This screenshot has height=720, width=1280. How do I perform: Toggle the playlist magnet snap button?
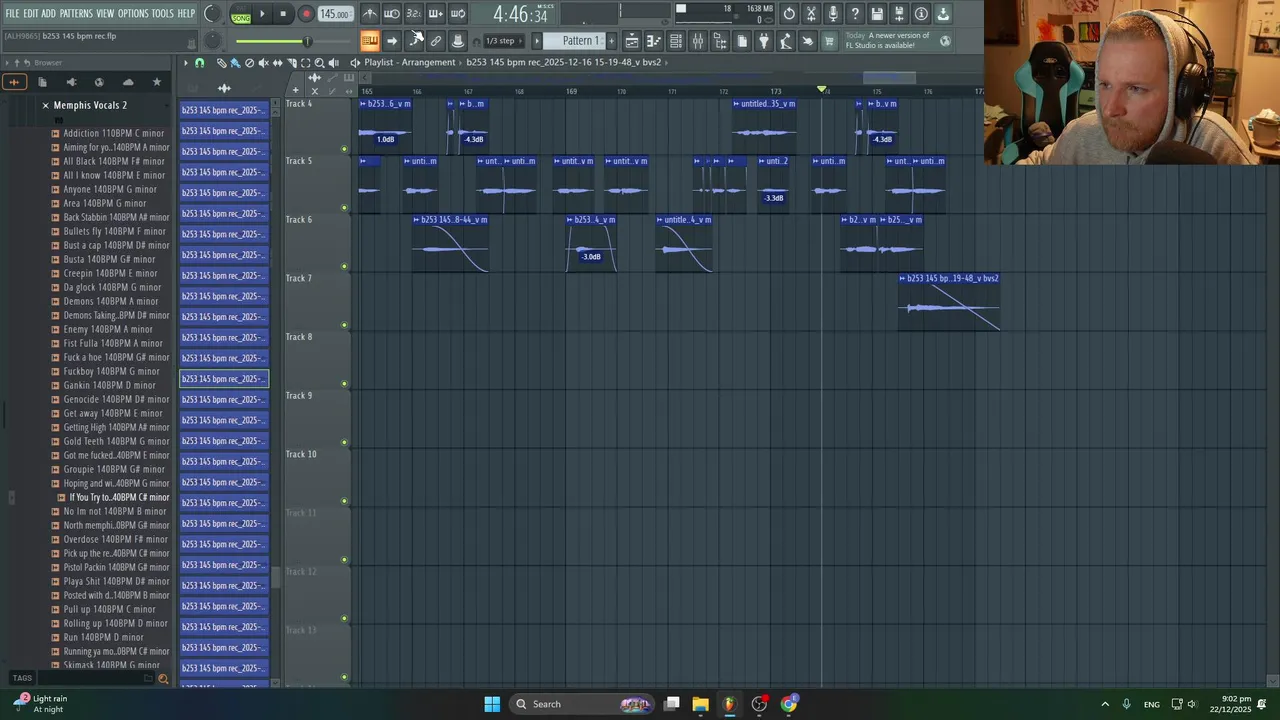pyautogui.click(x=199, y=63)
